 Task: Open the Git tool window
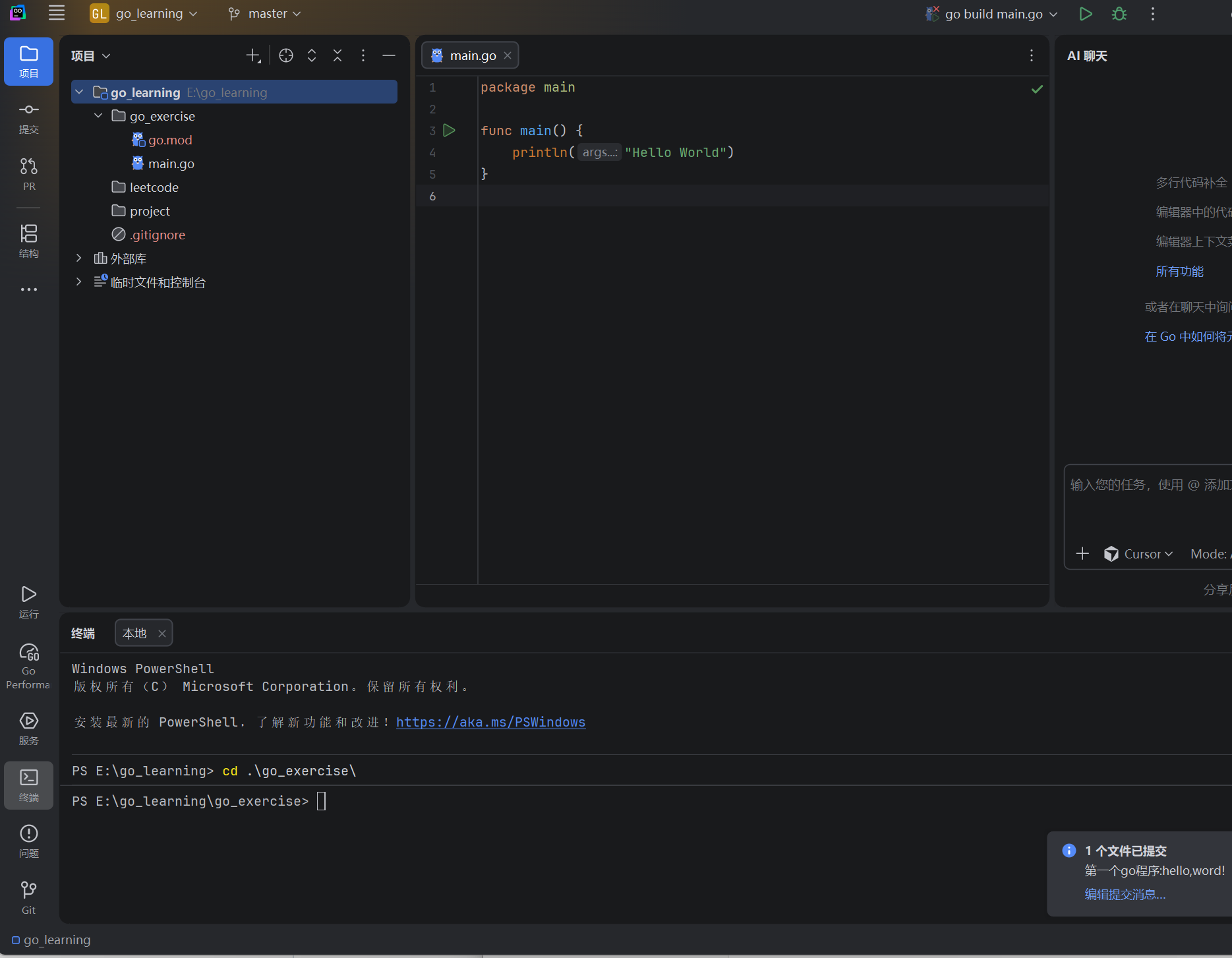[x=29, y=898]
